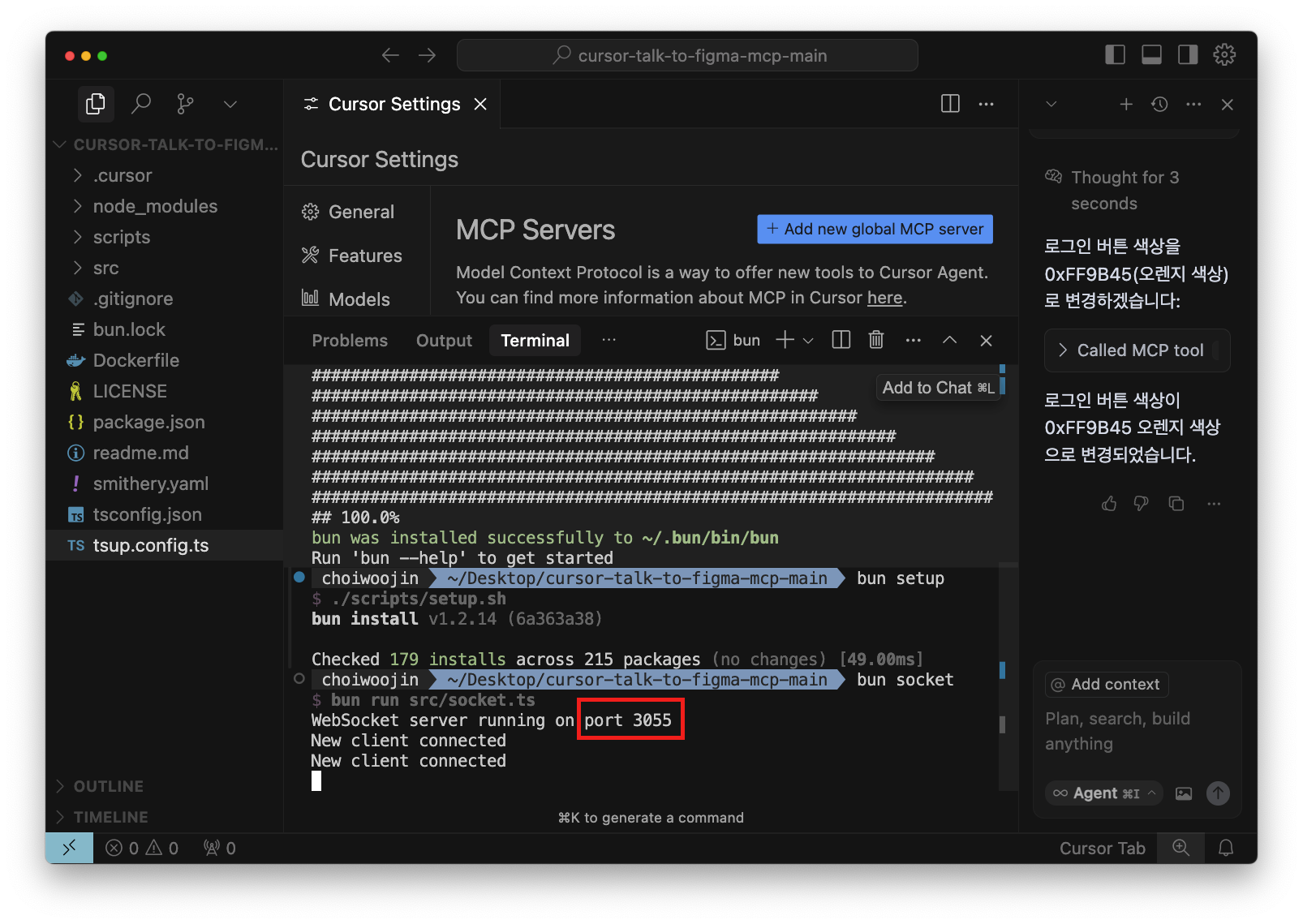Click the ports forwarded status indicator
1303x924 pixels.
[220, 848]
